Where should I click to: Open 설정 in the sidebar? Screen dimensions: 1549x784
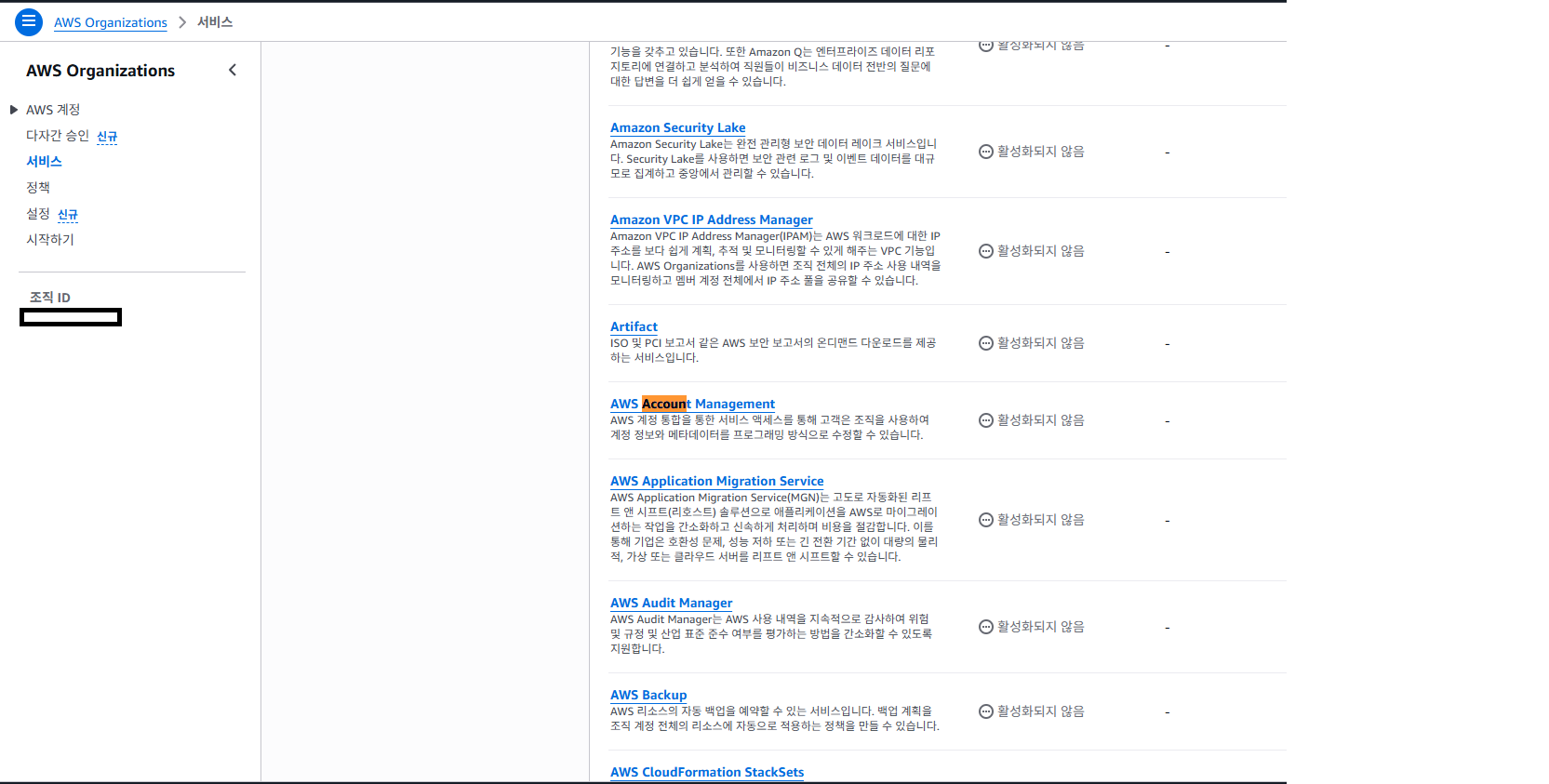click(38, 214)
